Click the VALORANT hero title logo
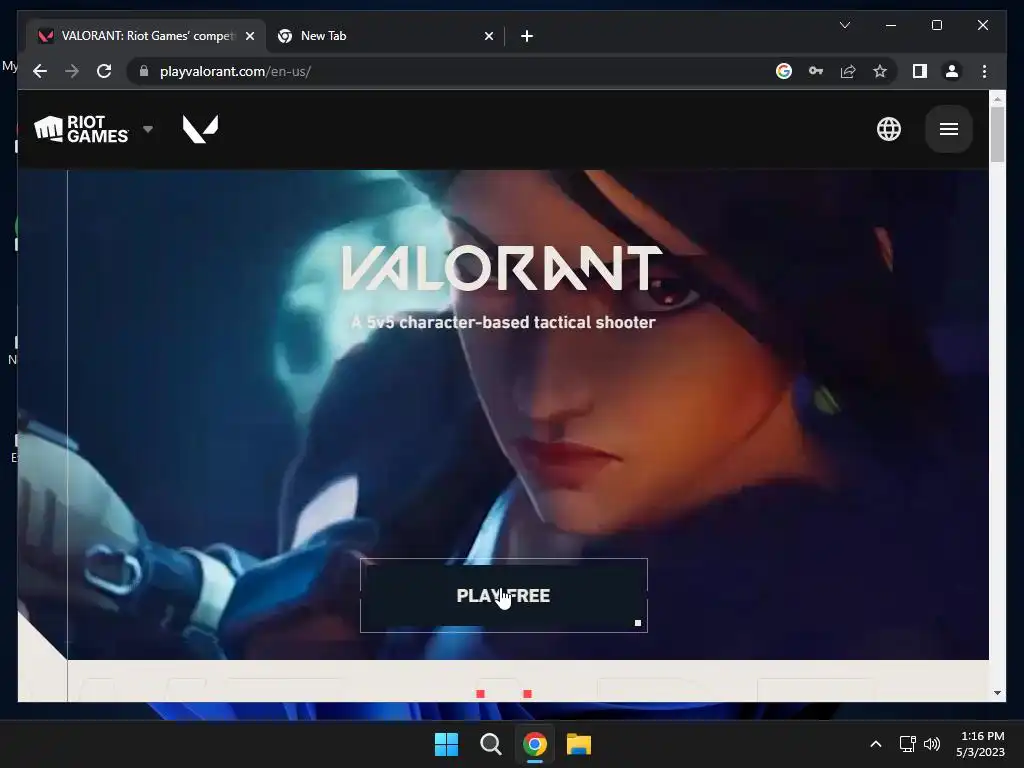1024x768 pixels. [x=502, y=268]
